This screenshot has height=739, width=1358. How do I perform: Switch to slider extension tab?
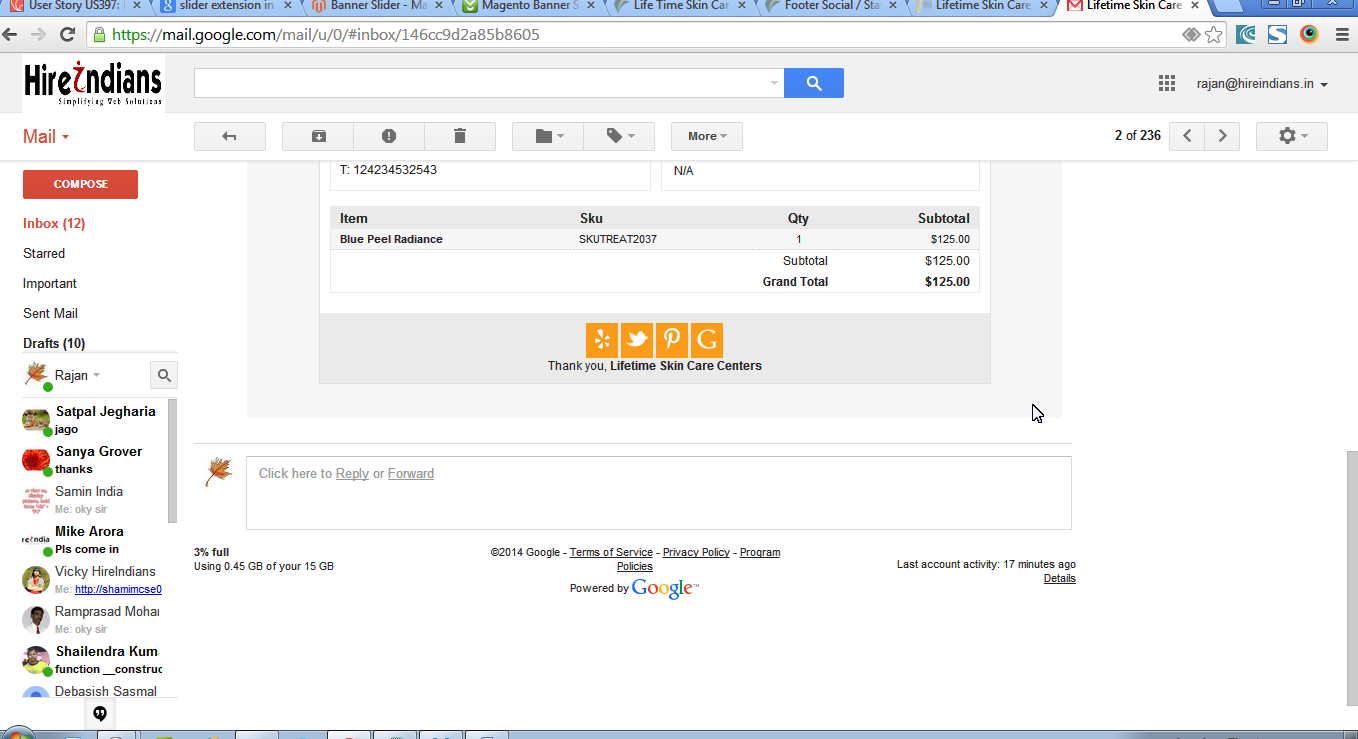pos(226,6)
